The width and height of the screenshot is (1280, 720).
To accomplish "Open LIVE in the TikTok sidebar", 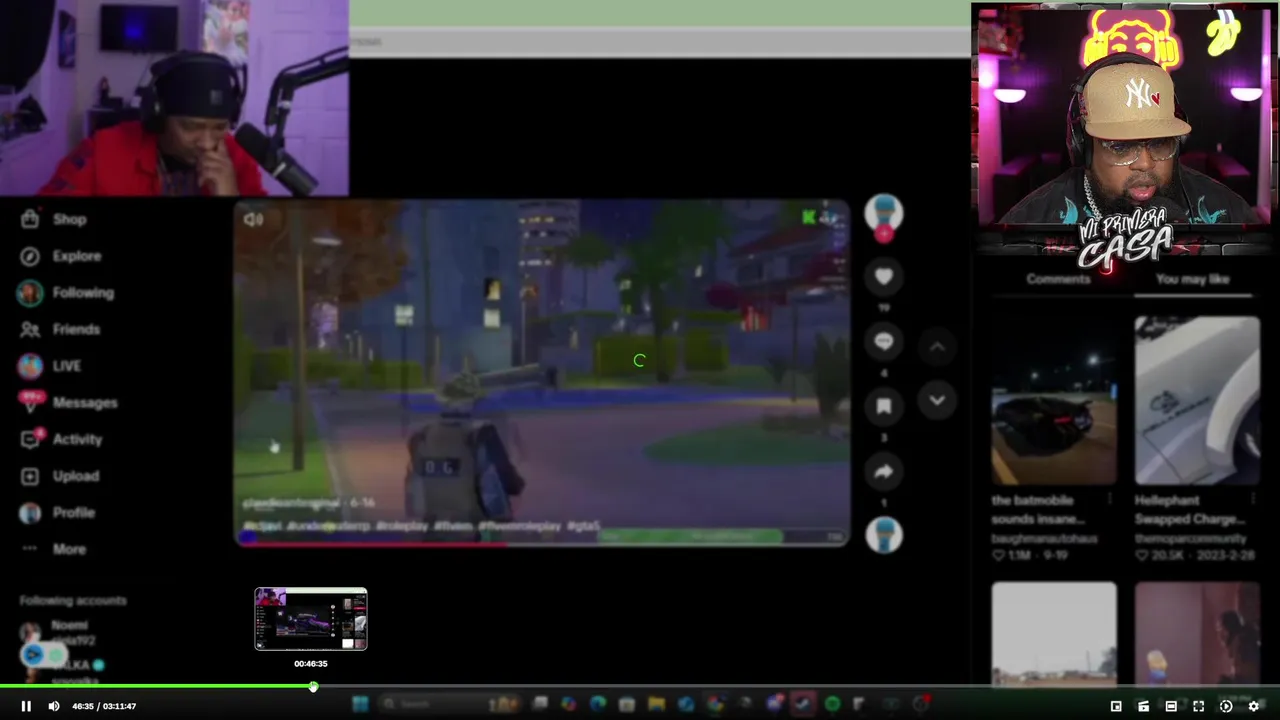I will tap(51, 366).
